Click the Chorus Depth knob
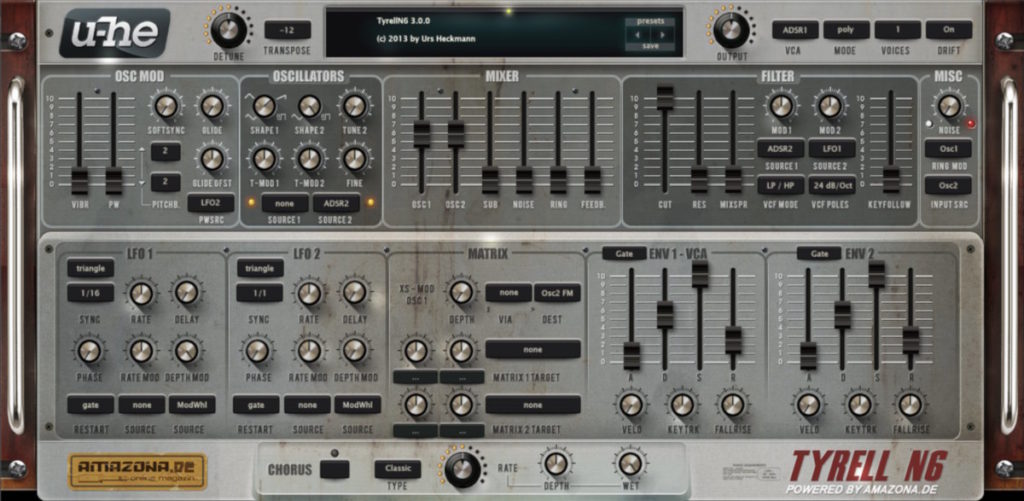Viewport: 1024px width, 501px height. [x=556, y=464]
